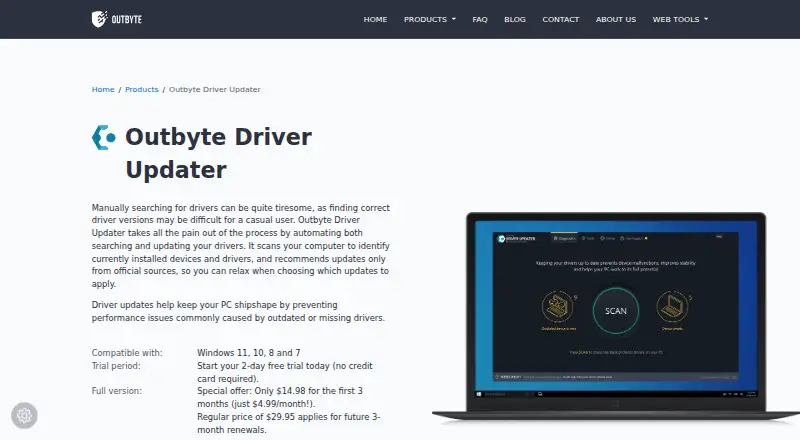
Task: Click the Products breadcrumb link
Action: coord(141,89)
